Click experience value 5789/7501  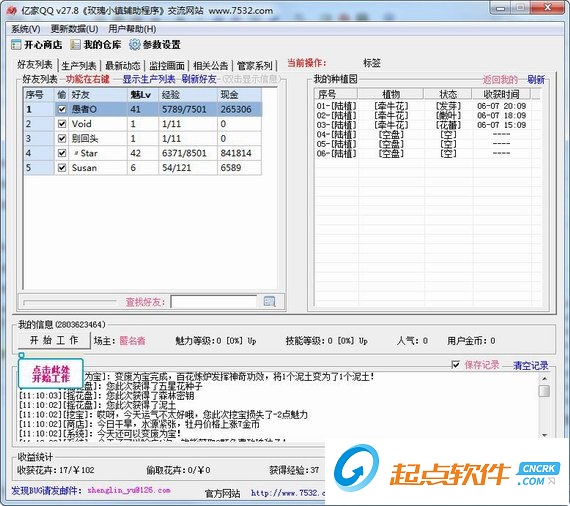[184, 109]
